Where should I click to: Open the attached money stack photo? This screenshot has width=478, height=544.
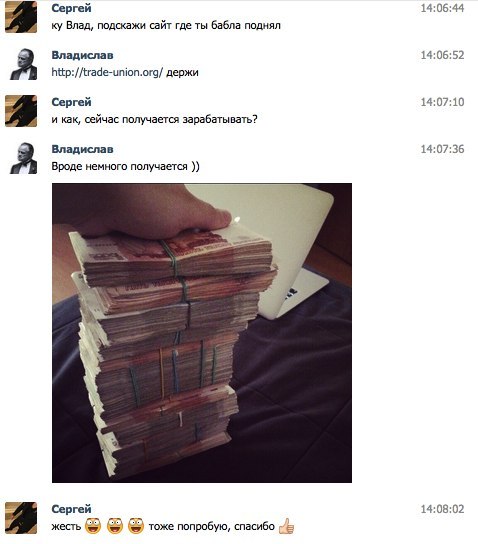coord(202,333)
